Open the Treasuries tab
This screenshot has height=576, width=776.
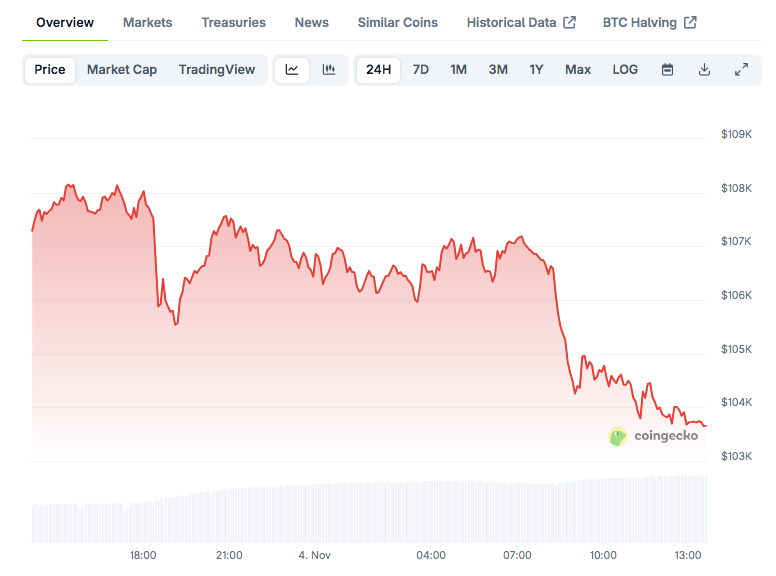[x=233, y=22]
